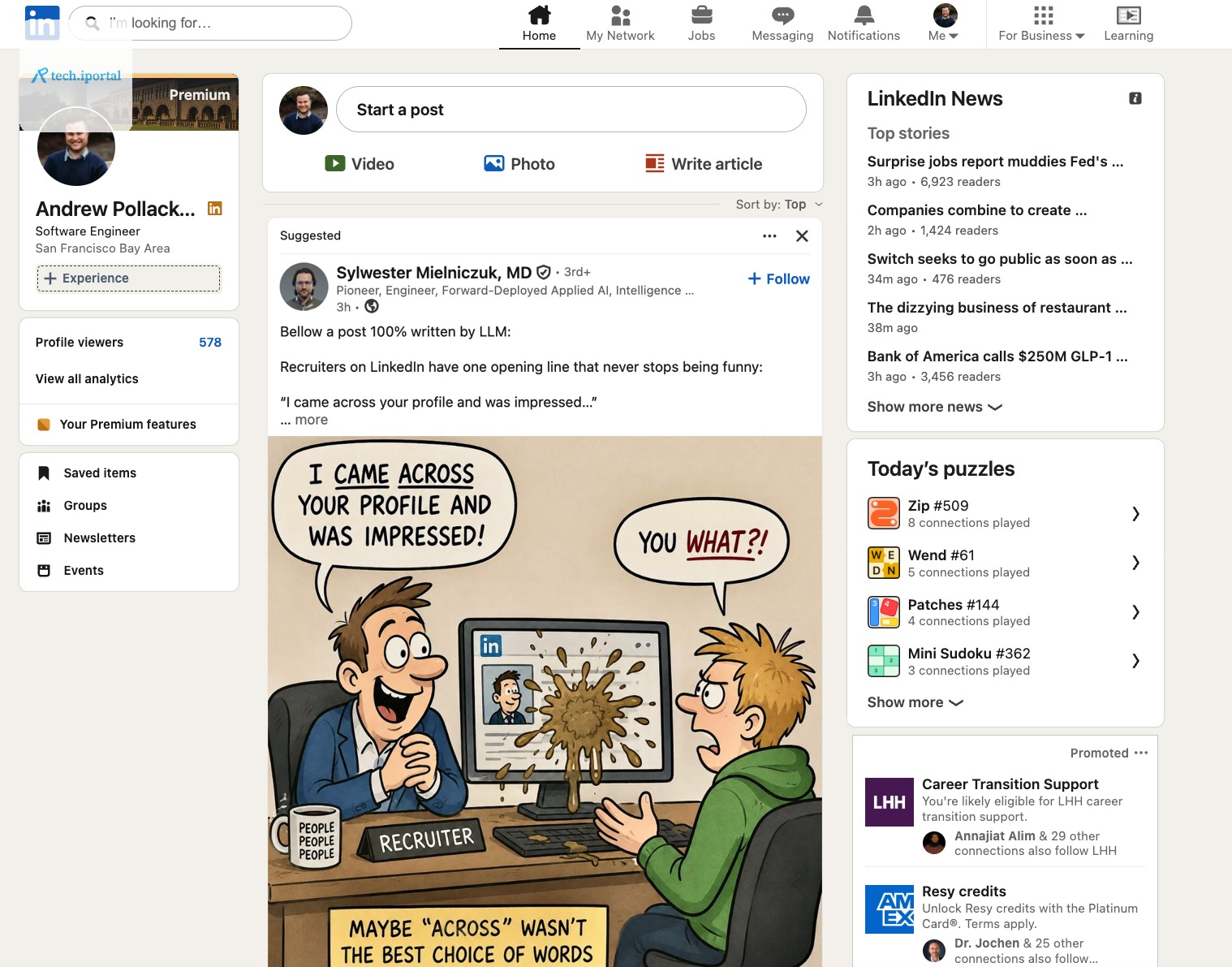Click the Write article icon
The image size is (1232, 967).
point(654,163)
